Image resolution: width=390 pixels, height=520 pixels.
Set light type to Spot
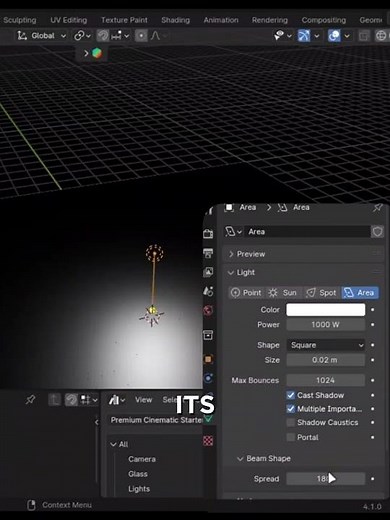pyautogui.click(x=321, y=293)
